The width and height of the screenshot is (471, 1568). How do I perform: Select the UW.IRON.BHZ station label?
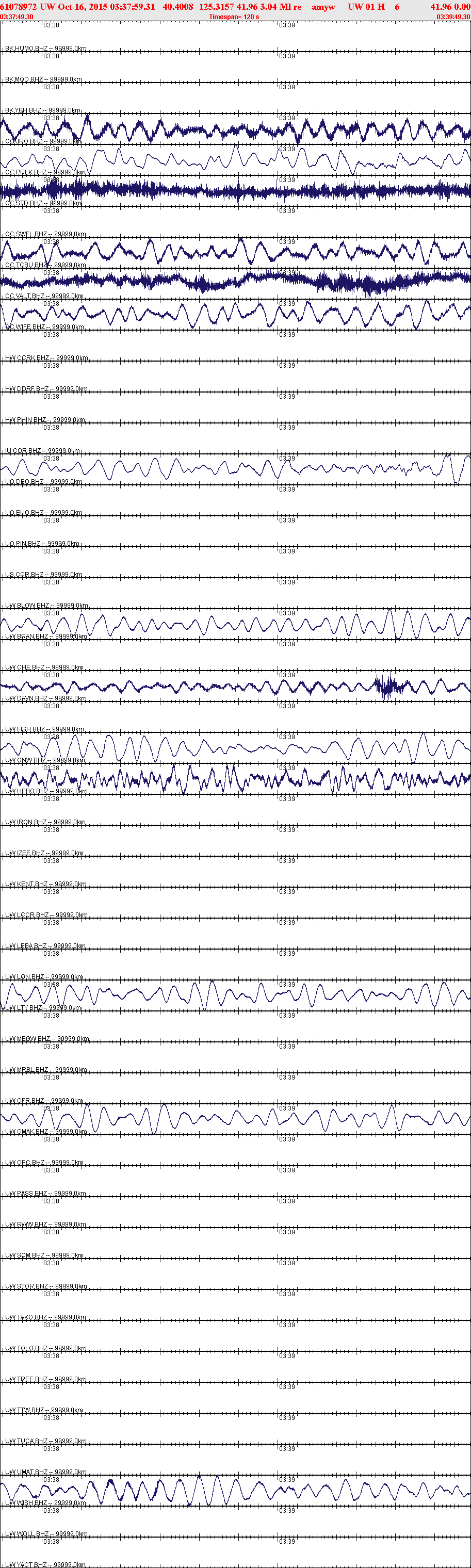pyautogui.click(x=45, y=822)
